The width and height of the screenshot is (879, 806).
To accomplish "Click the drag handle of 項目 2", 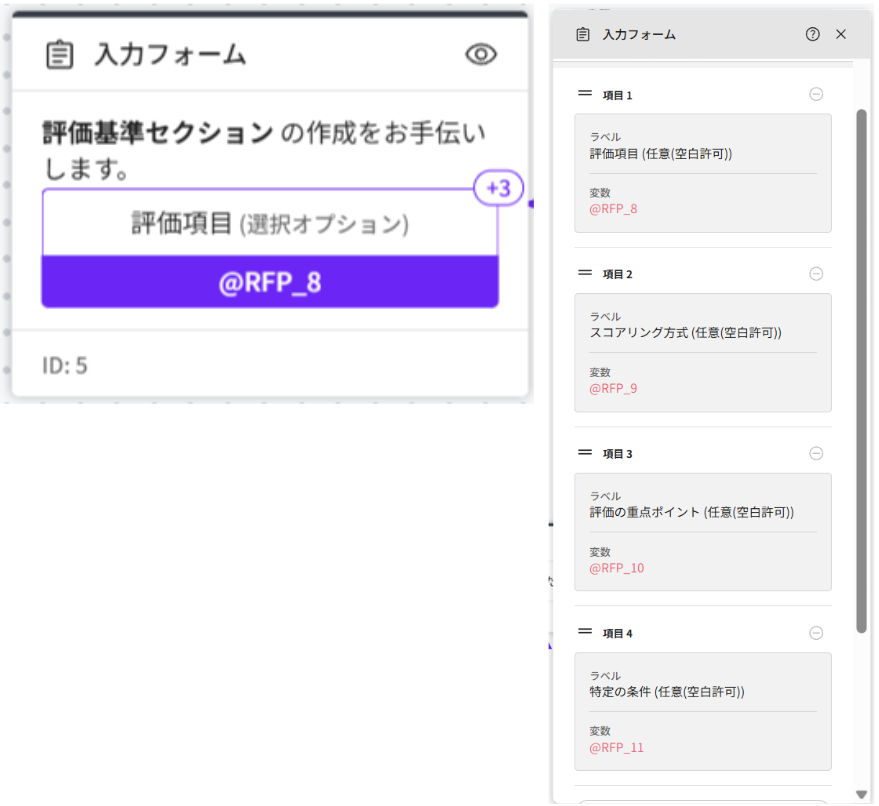I will (585, 273).
